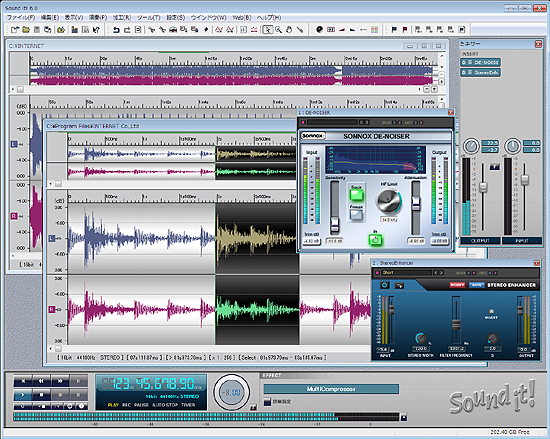This screenshot has height=439, width=550.
Task: Click the Record transport button
Action: (60, 395)
